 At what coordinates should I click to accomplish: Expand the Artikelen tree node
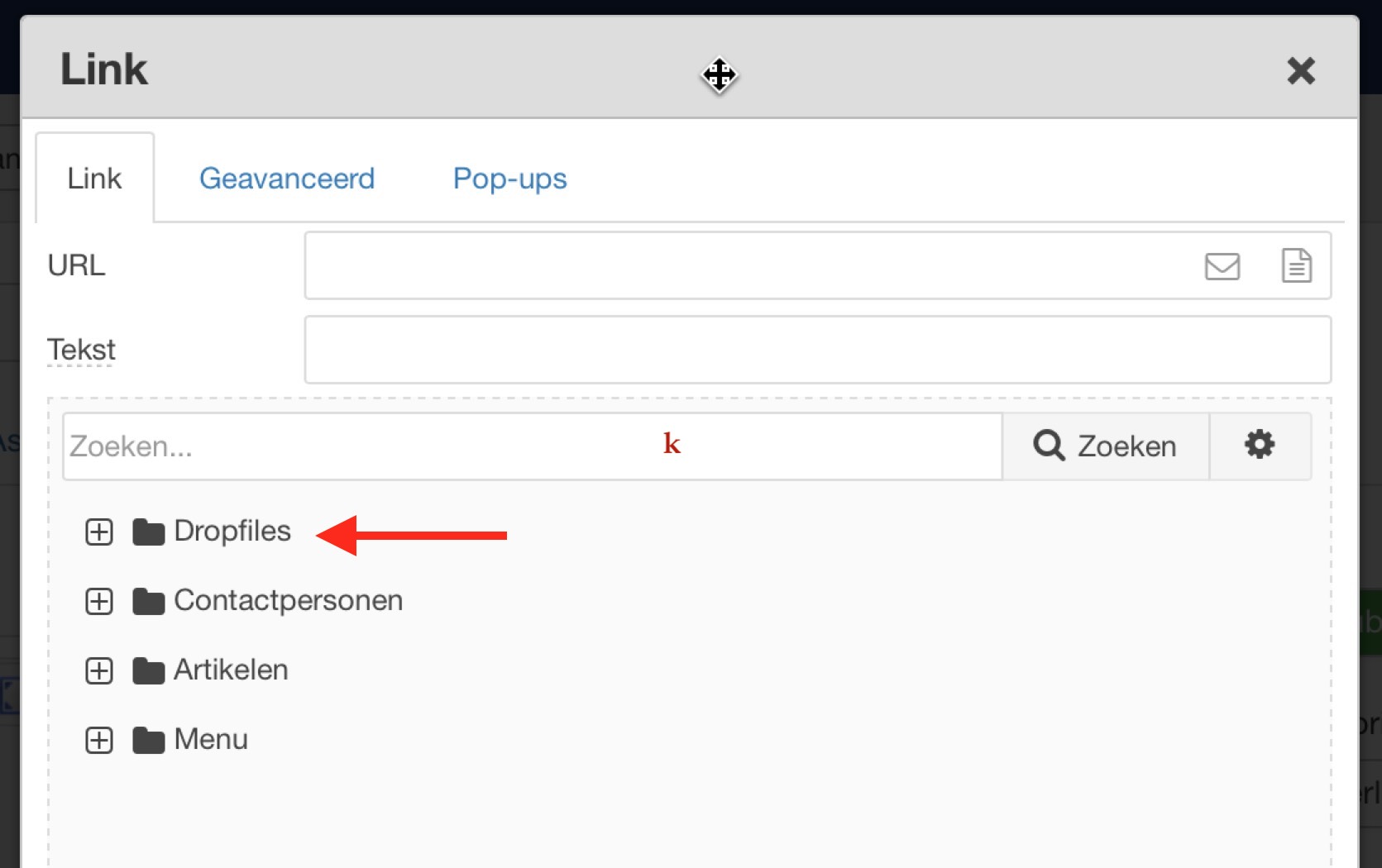click(99, 670)
